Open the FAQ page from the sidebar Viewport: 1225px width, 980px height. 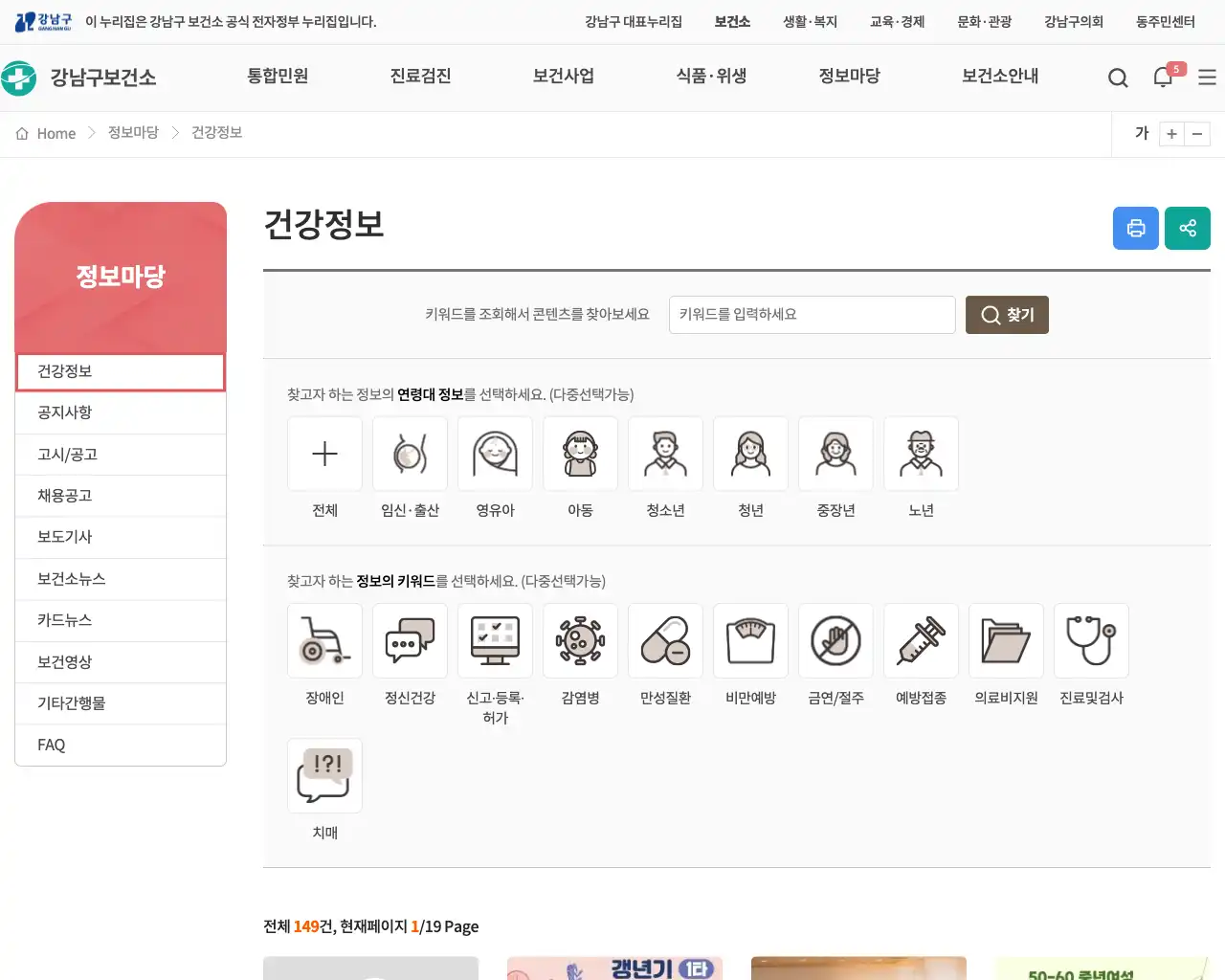click(51, 745)
